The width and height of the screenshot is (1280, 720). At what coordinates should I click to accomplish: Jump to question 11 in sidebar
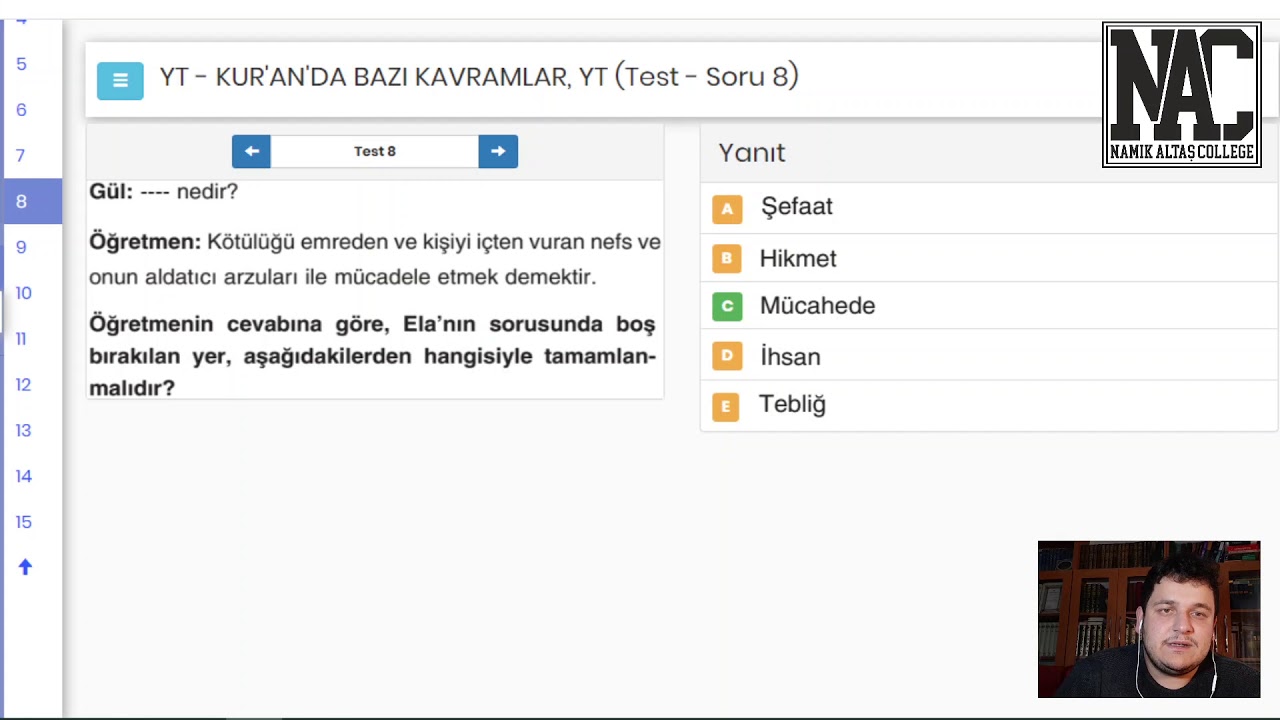[21, 339]
